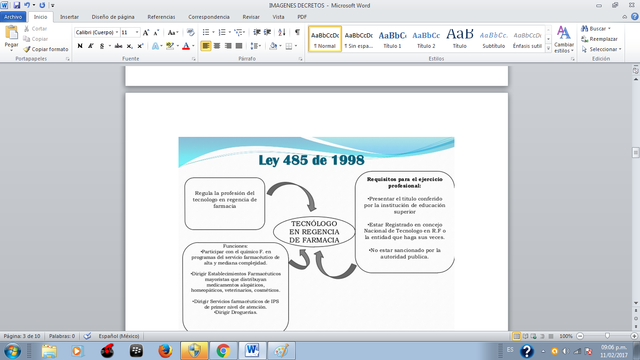Click the Chrome taskbar icon
The image size is (640, 360).
(x=223, y=351)
